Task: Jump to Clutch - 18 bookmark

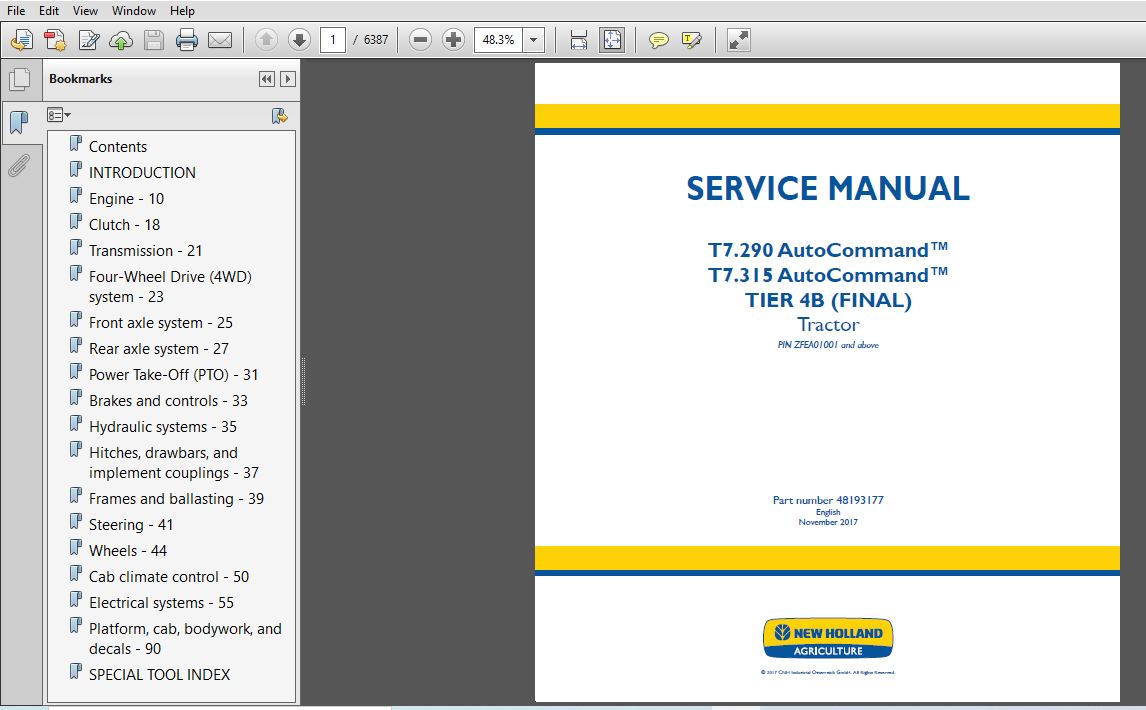Action: pyautogui.click(x=124, y=224)
